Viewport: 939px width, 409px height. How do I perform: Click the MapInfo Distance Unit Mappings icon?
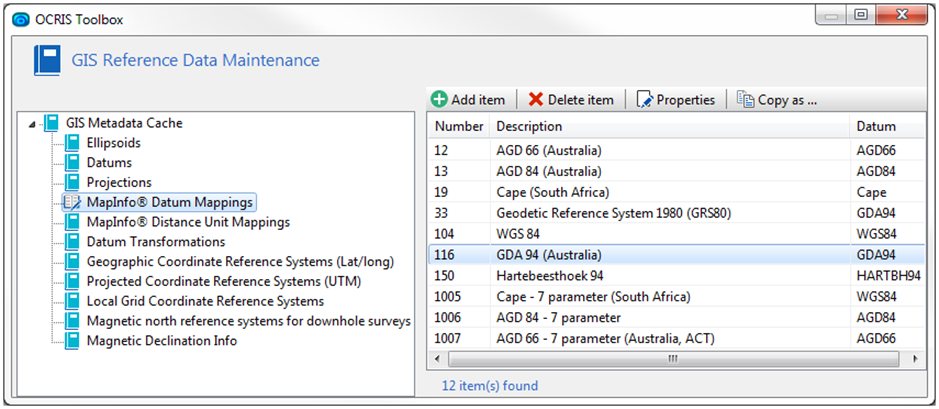click(72, 222)
